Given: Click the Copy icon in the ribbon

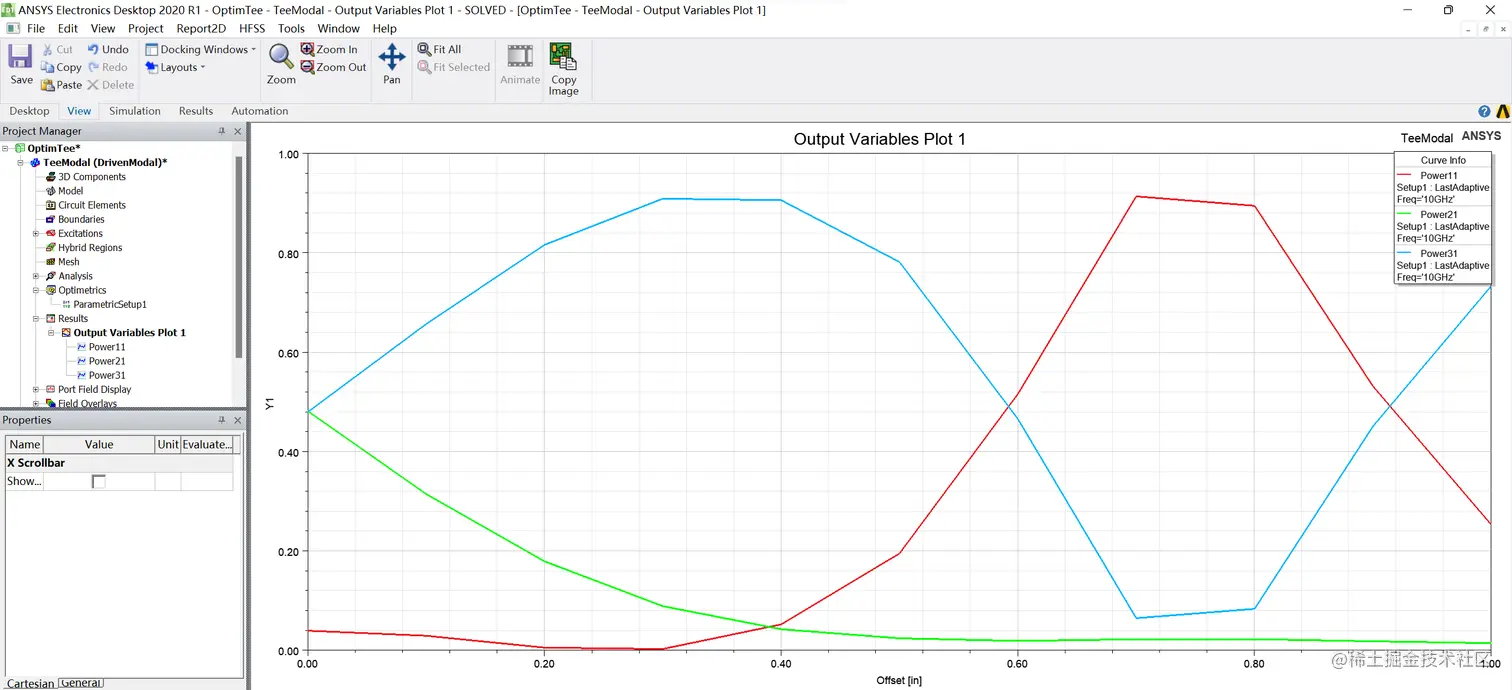Looking at the screenshot, I should [48, 67].
